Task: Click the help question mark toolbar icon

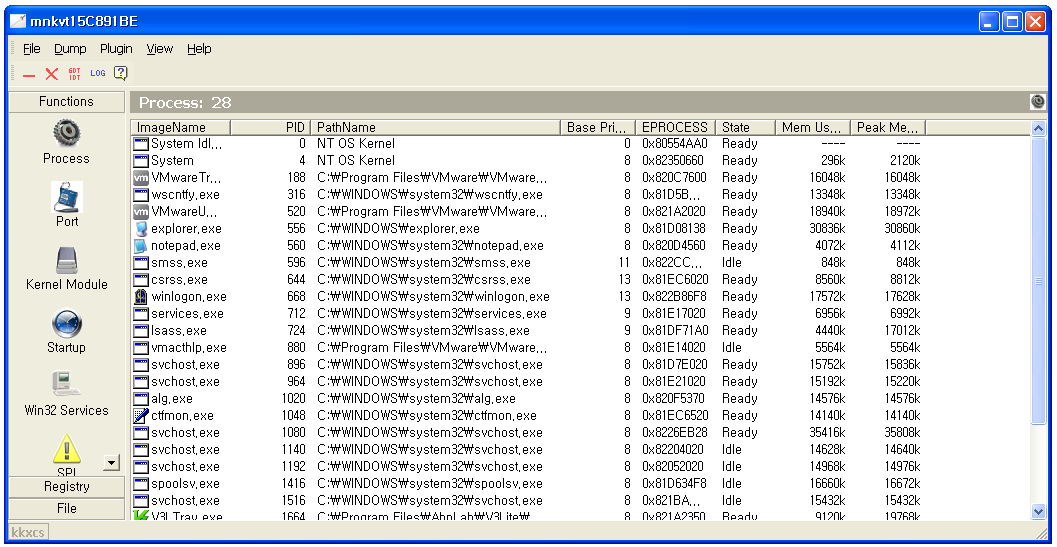Action: click(121, 73)
